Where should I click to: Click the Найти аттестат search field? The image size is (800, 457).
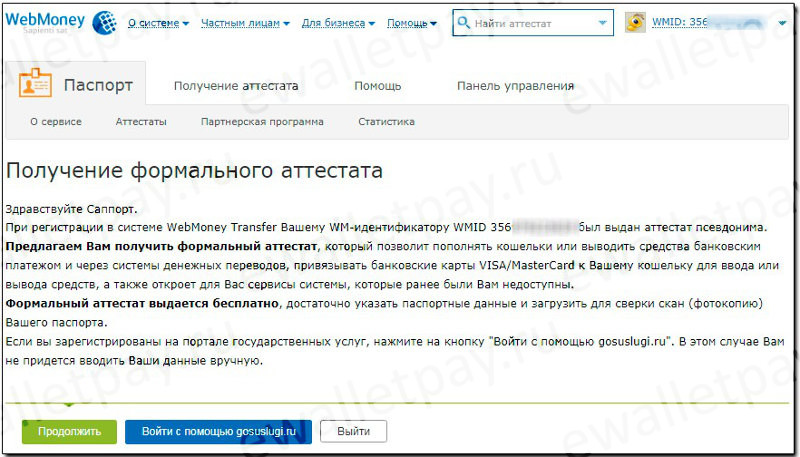tap(533, 23)
